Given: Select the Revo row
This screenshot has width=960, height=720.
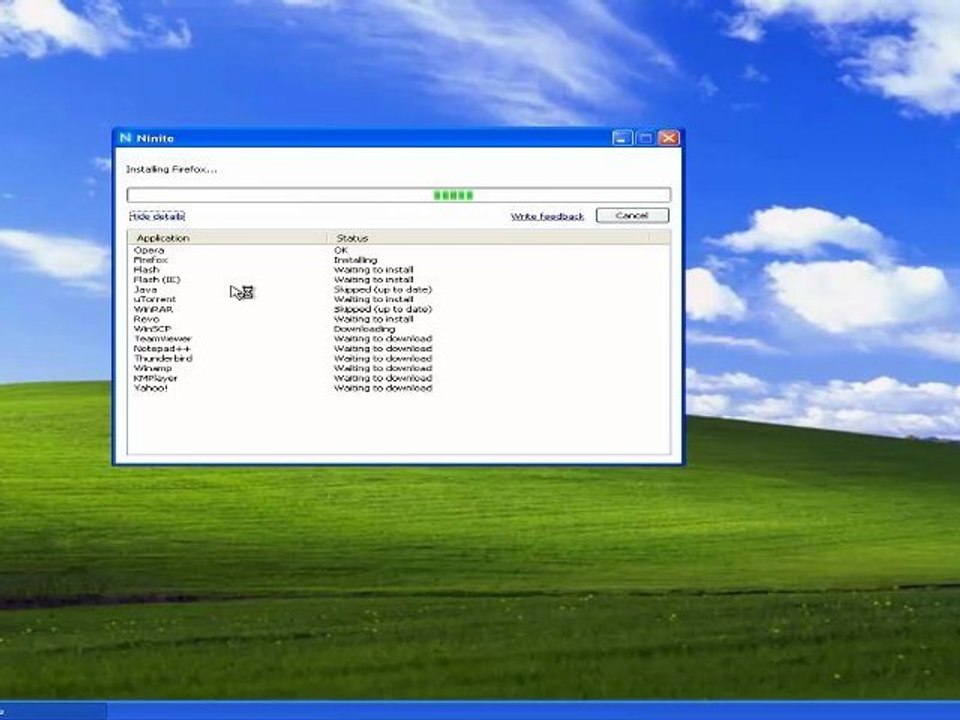Looking at the screenshot, I should tap(399, 319).
